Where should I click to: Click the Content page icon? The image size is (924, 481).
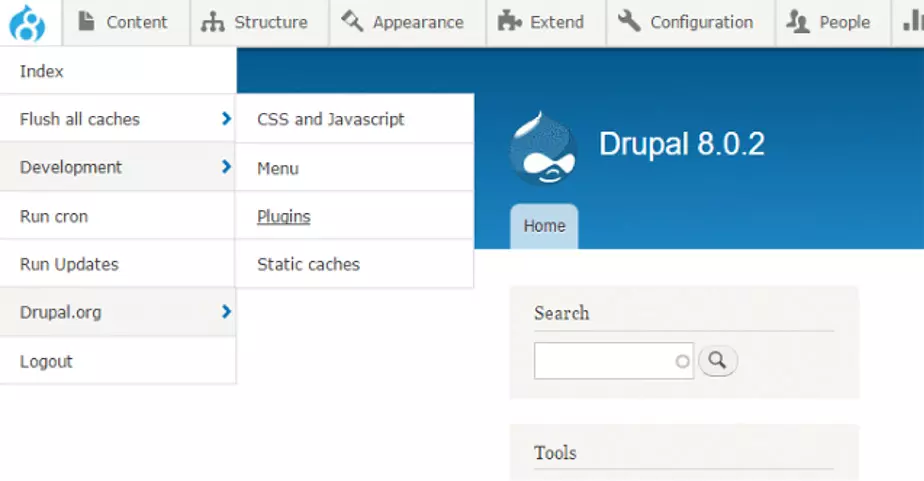(x=87, y=22)
